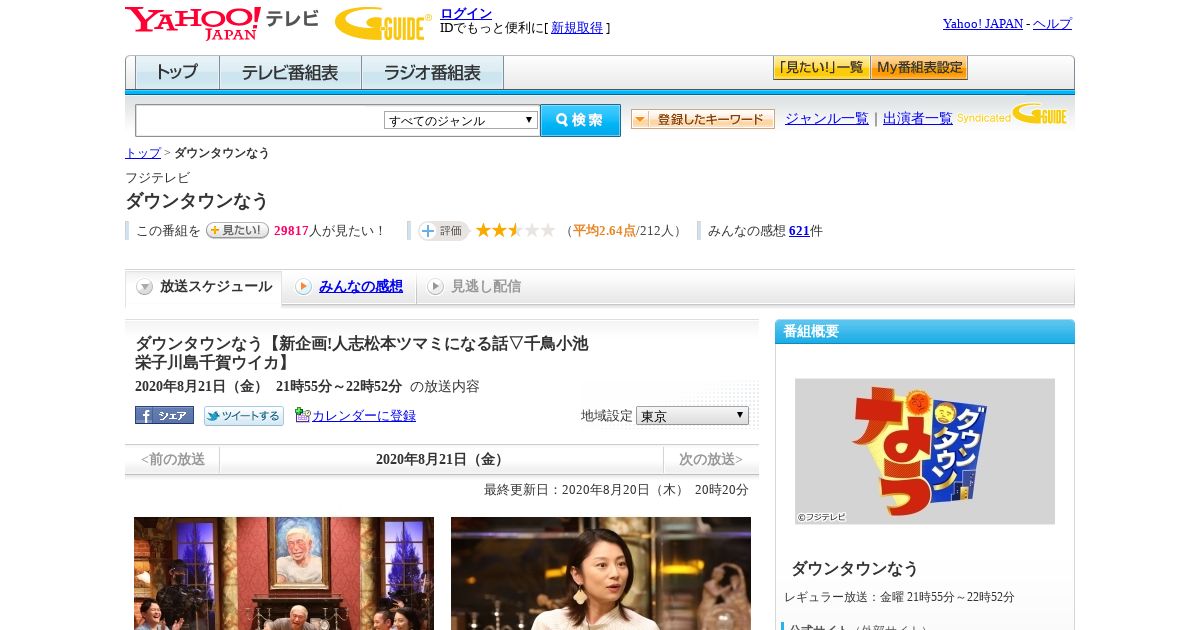Select the 放送スケジュール tab
The height and width of the screenshot is (630, 1200).
point(204,287)
